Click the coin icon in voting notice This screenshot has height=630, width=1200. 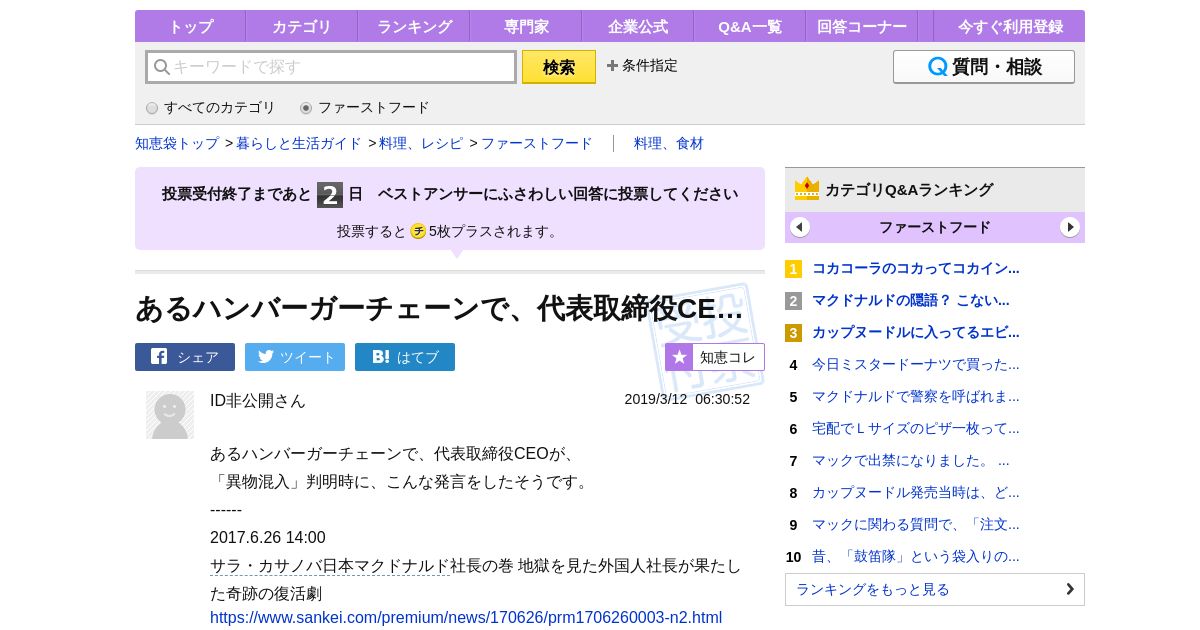pos(418,231)
